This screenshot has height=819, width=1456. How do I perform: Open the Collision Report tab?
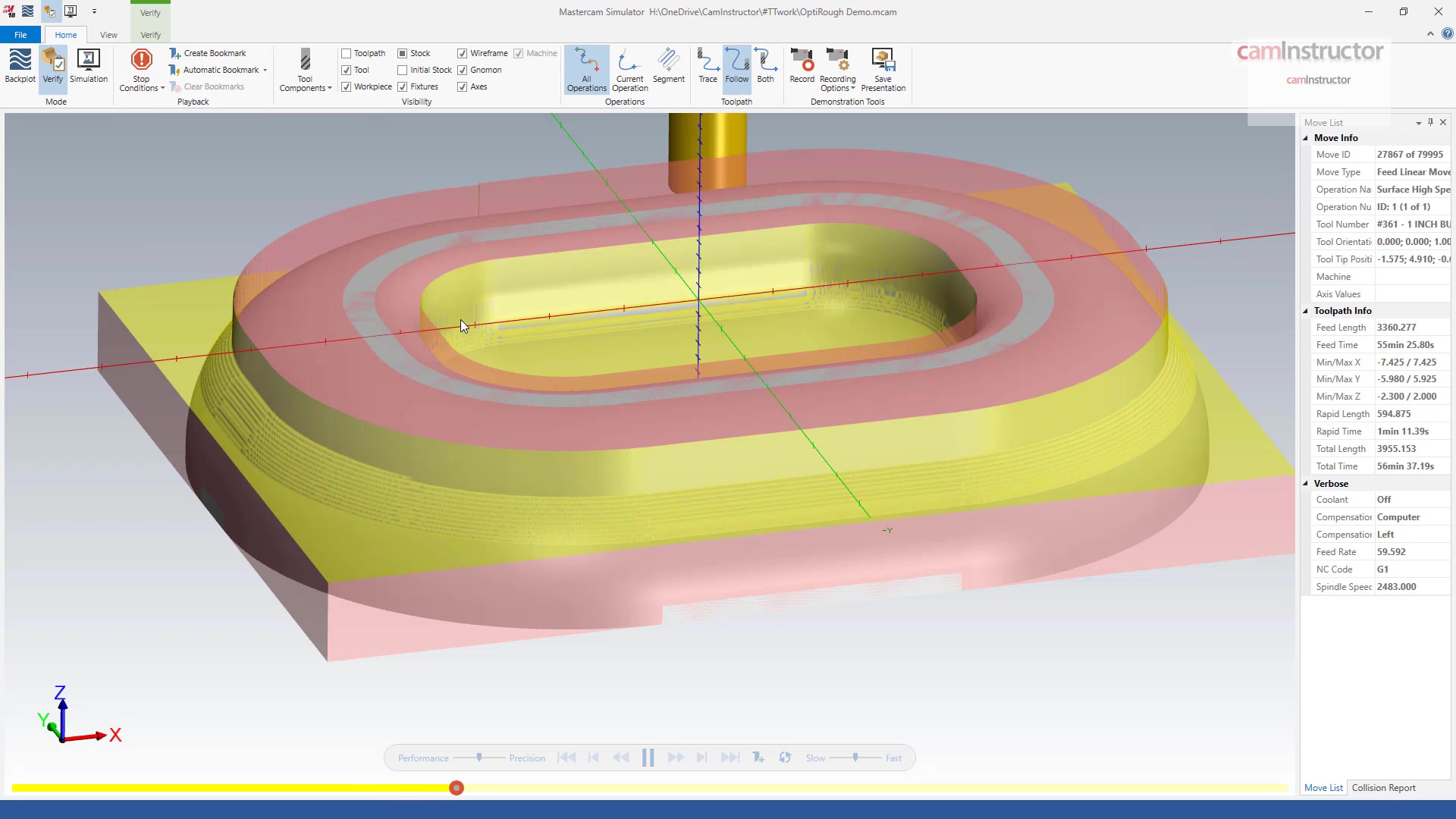coord(1385,788)
